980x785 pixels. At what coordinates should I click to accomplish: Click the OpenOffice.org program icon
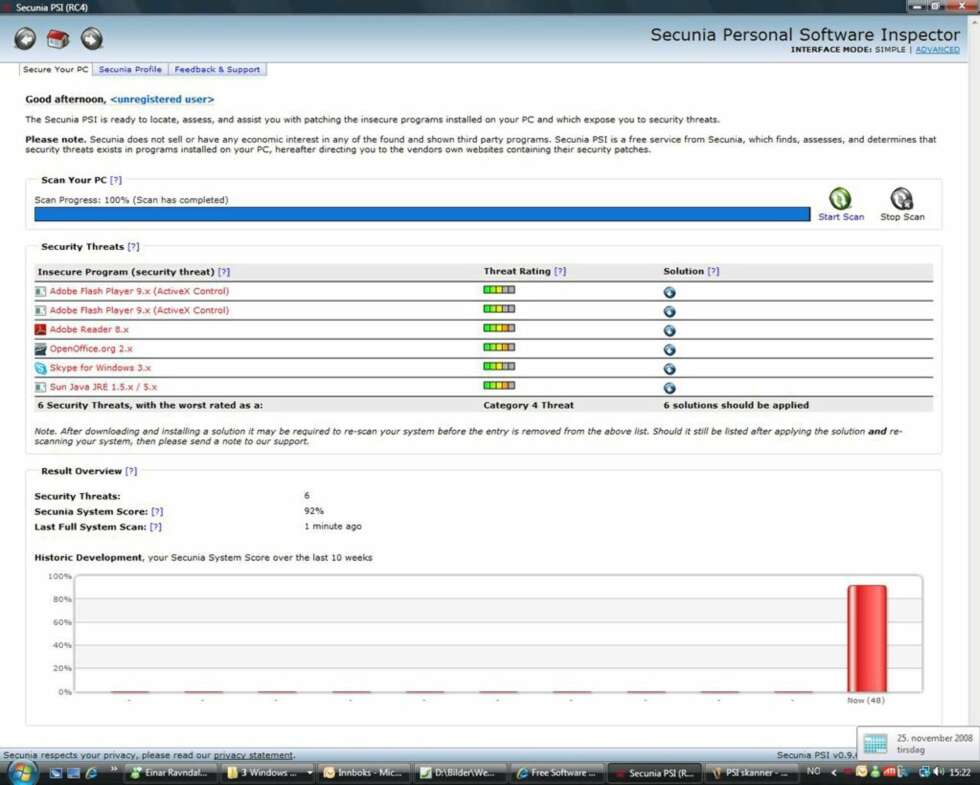point(41,349)
